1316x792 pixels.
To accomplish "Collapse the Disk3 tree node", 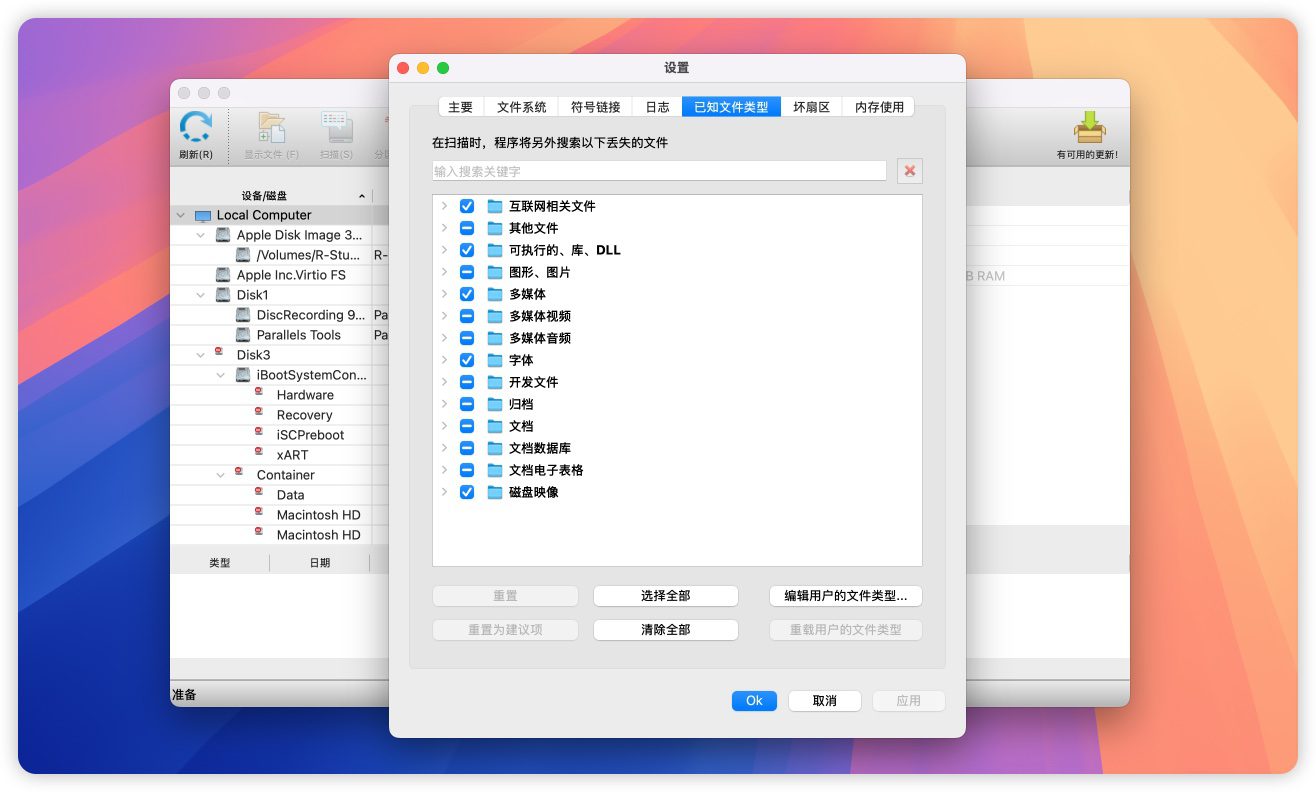I will coord(201,355).
